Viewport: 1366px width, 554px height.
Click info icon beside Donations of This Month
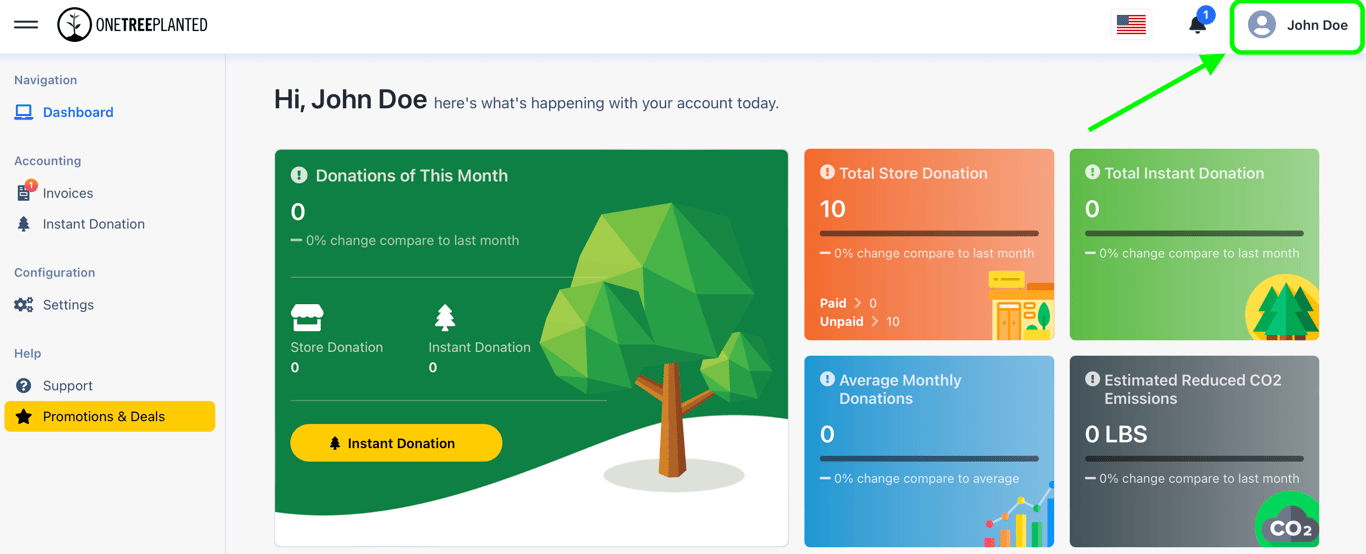coord(299,175)
